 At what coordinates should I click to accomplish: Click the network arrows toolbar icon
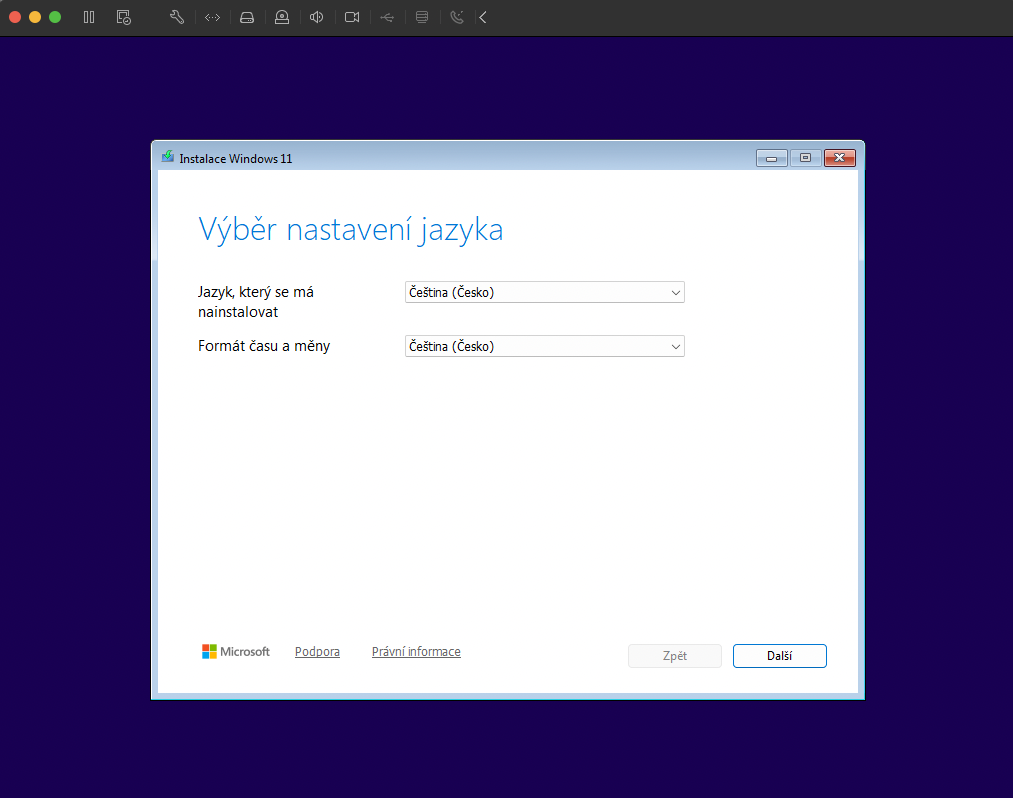click(212, 17)
